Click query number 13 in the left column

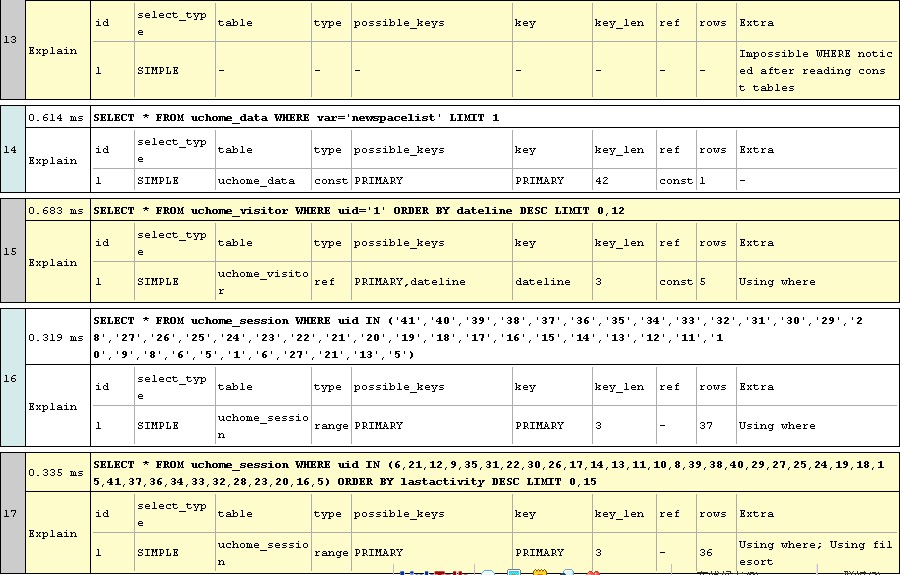point(13,40)
